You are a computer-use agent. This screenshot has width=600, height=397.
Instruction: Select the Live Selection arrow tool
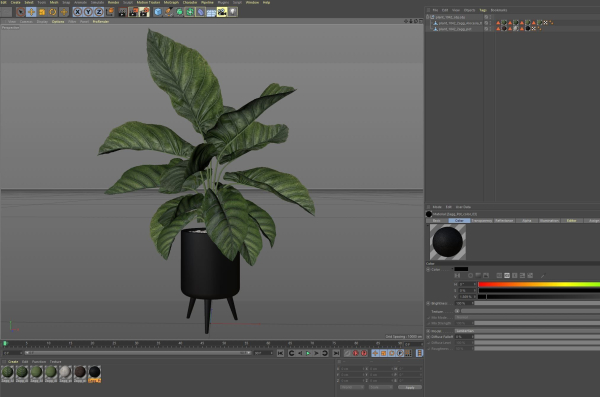(x=20, y=12)
